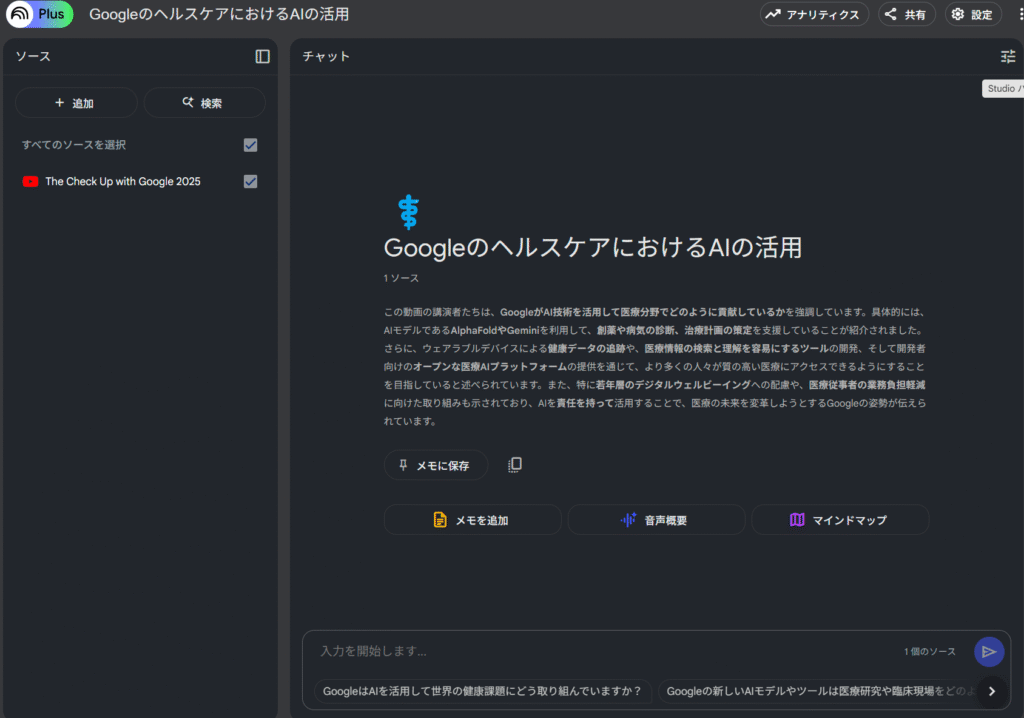
Task: Click the ソース panel header label
Action: point(33,57)
